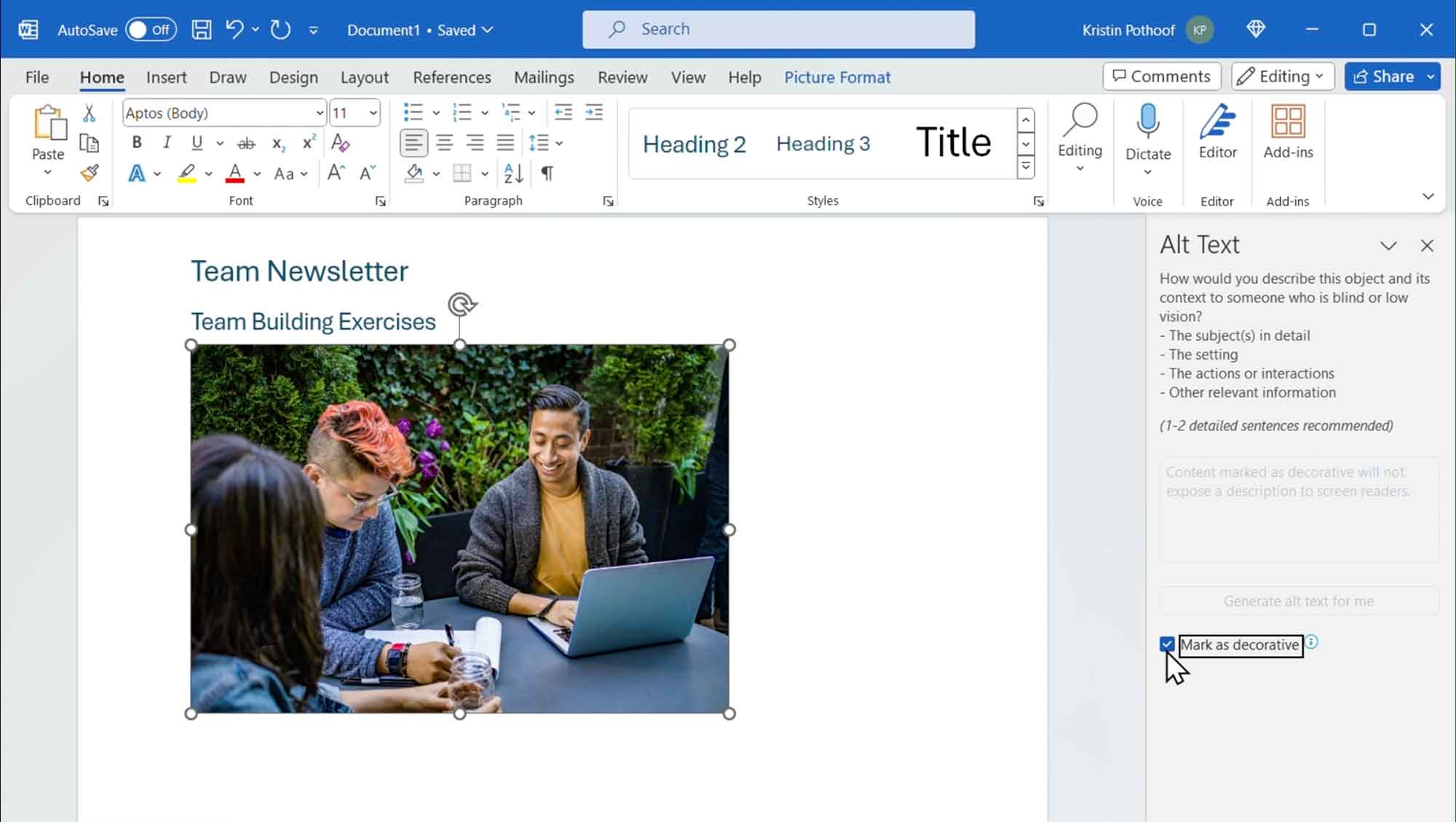The width and height of the screenshot is (1456, 822).
Task: Click the Insert menu tab
Action: pos(166,77)
